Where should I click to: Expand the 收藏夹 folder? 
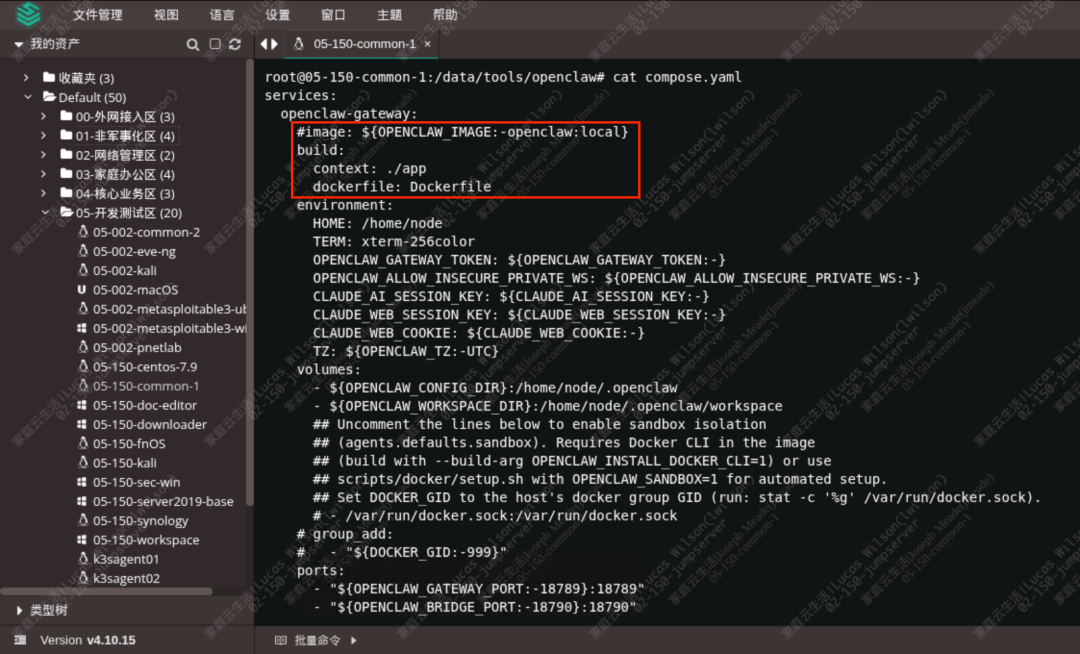[x=27, y=78]
